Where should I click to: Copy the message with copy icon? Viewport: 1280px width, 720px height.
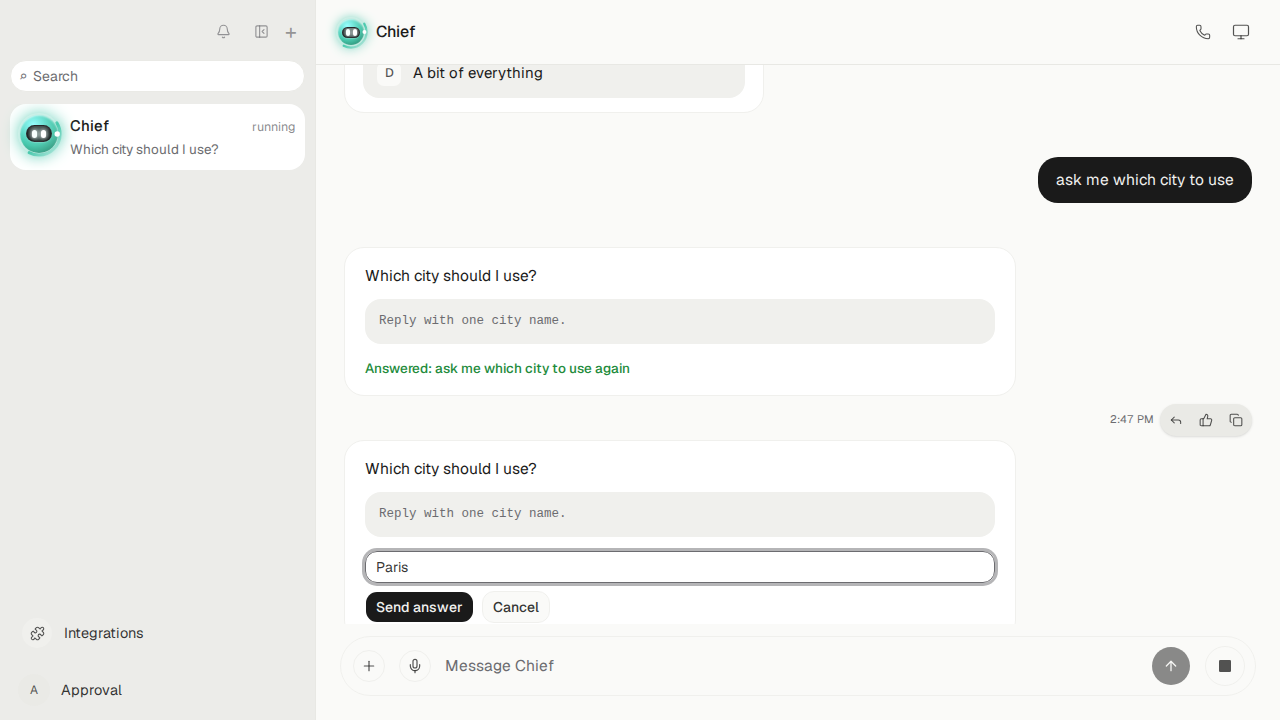click(1236, 421)
